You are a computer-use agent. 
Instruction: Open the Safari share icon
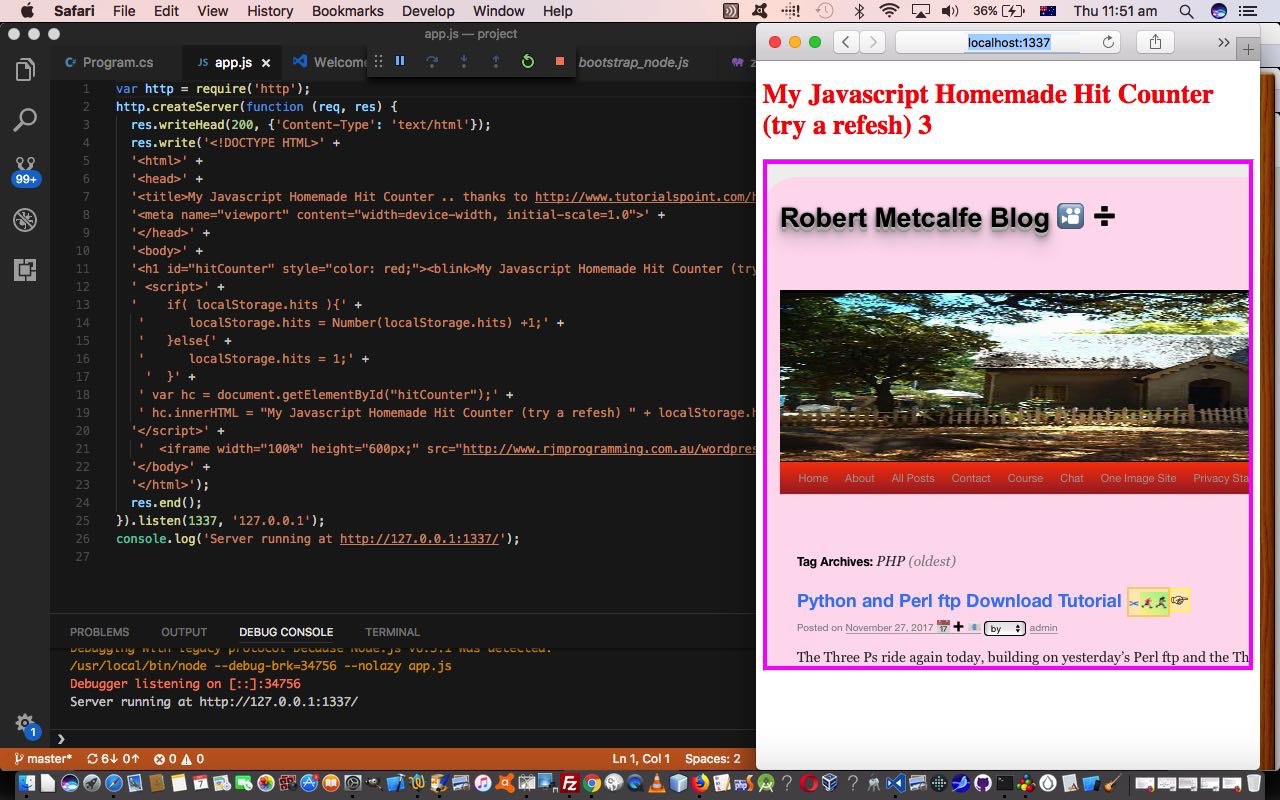pos(1154,42)
